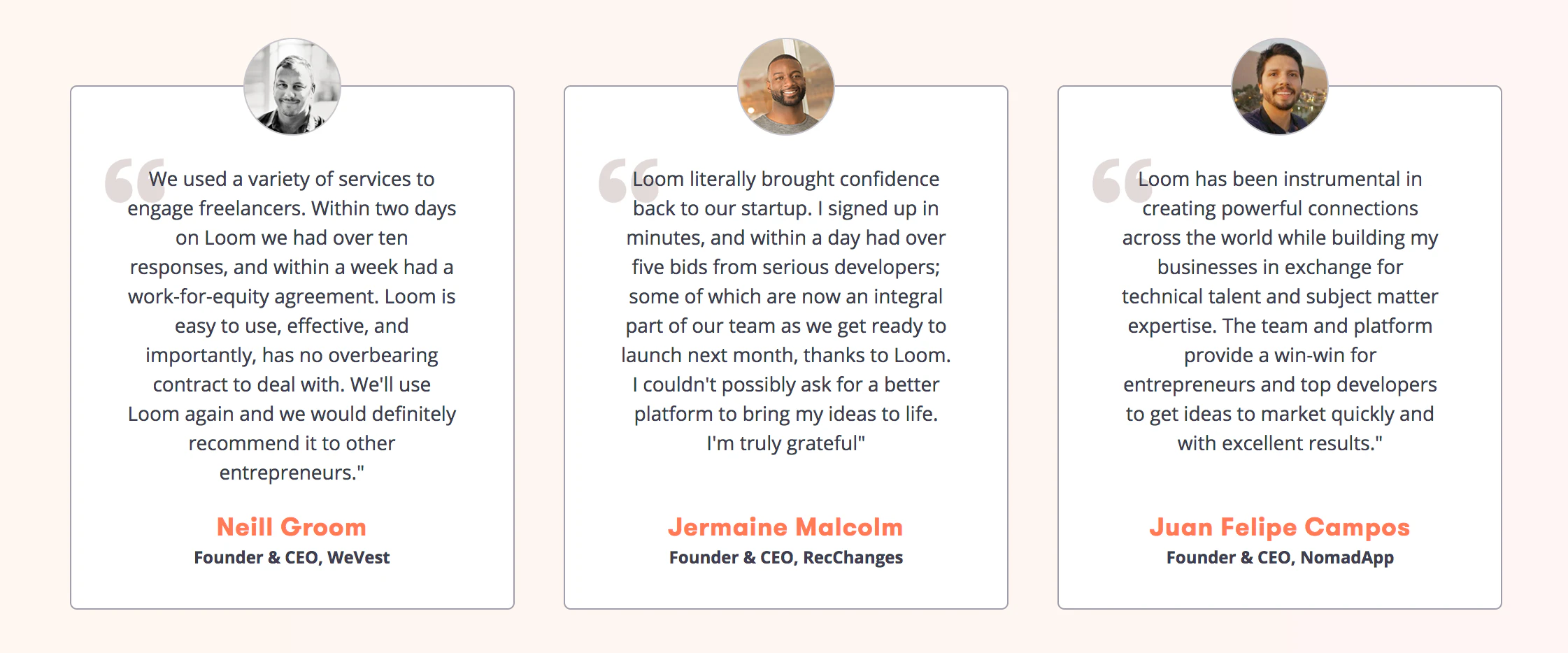
Task: Select the Juan Felipe Campos name heading
Action: point(1280,528)
